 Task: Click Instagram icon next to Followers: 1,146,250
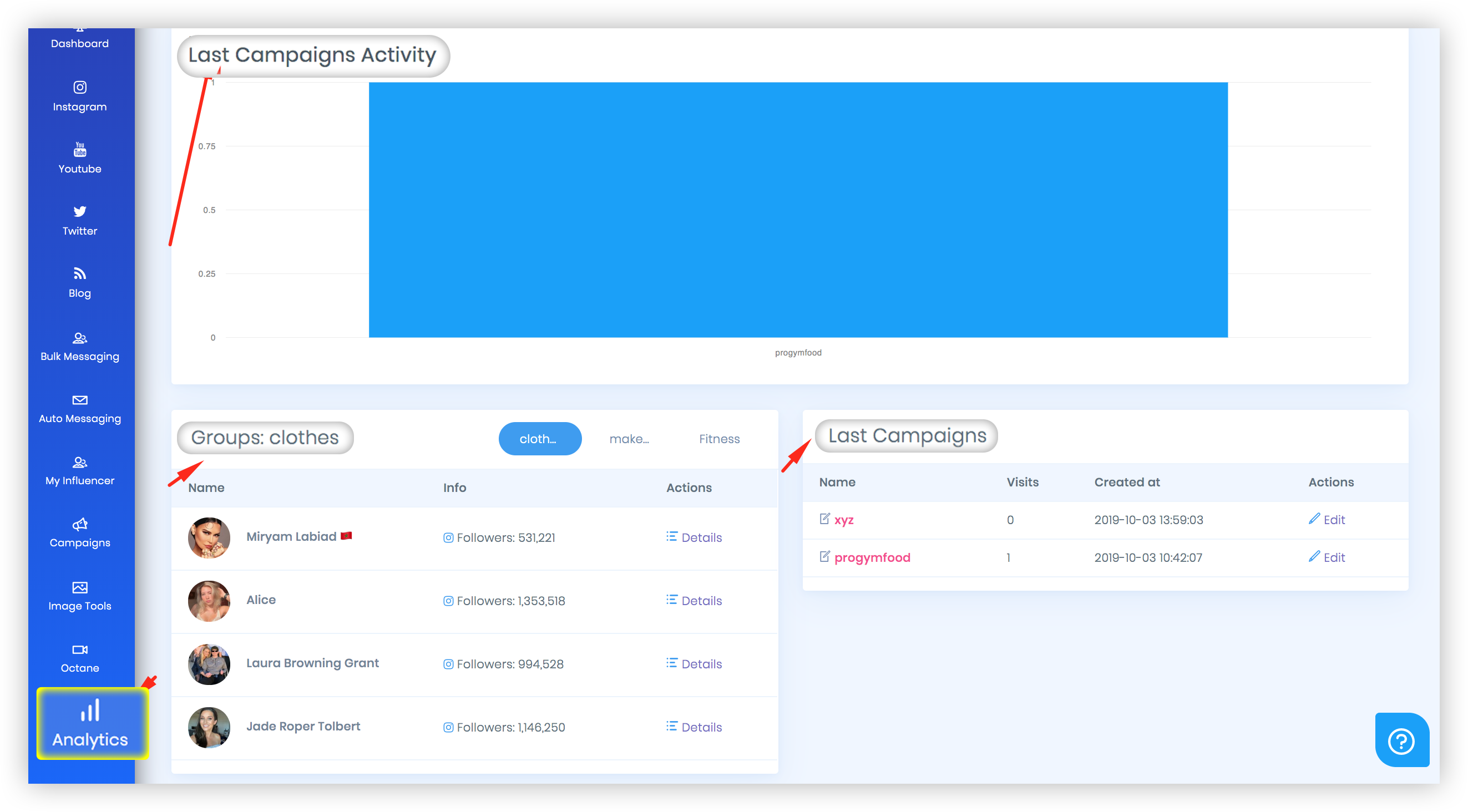(448, 727)
